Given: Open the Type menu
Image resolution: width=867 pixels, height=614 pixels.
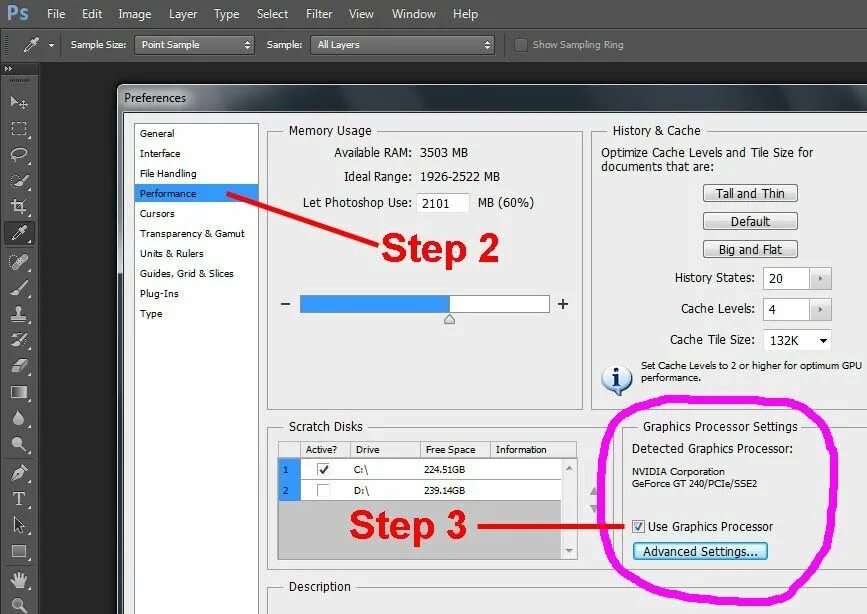Looking at the screenshot, I should 227,14.
